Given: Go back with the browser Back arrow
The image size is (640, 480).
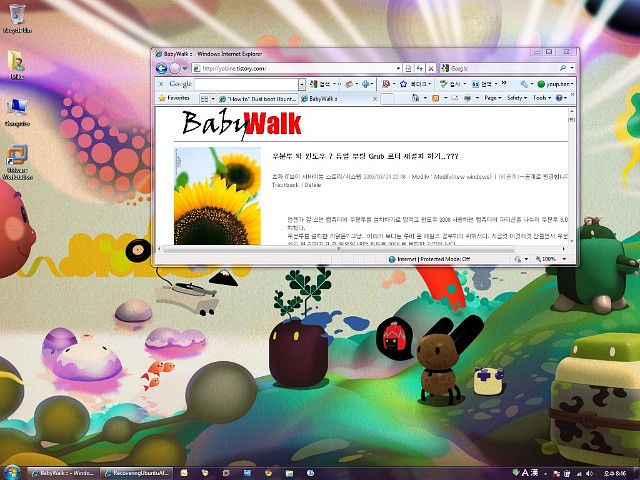Looking at the screenshot, I should [162, 68].
